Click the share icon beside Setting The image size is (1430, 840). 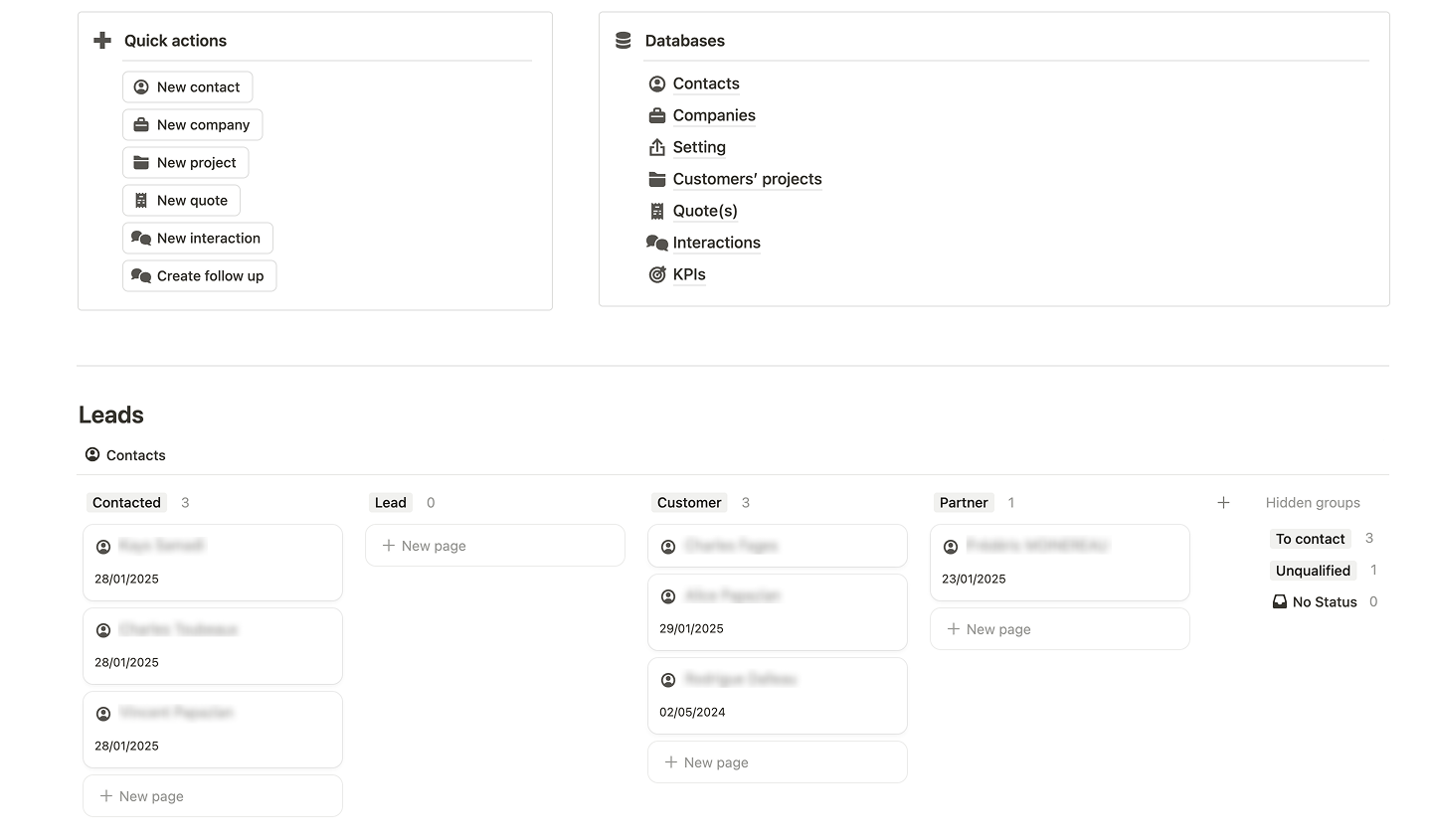point(657,148)
